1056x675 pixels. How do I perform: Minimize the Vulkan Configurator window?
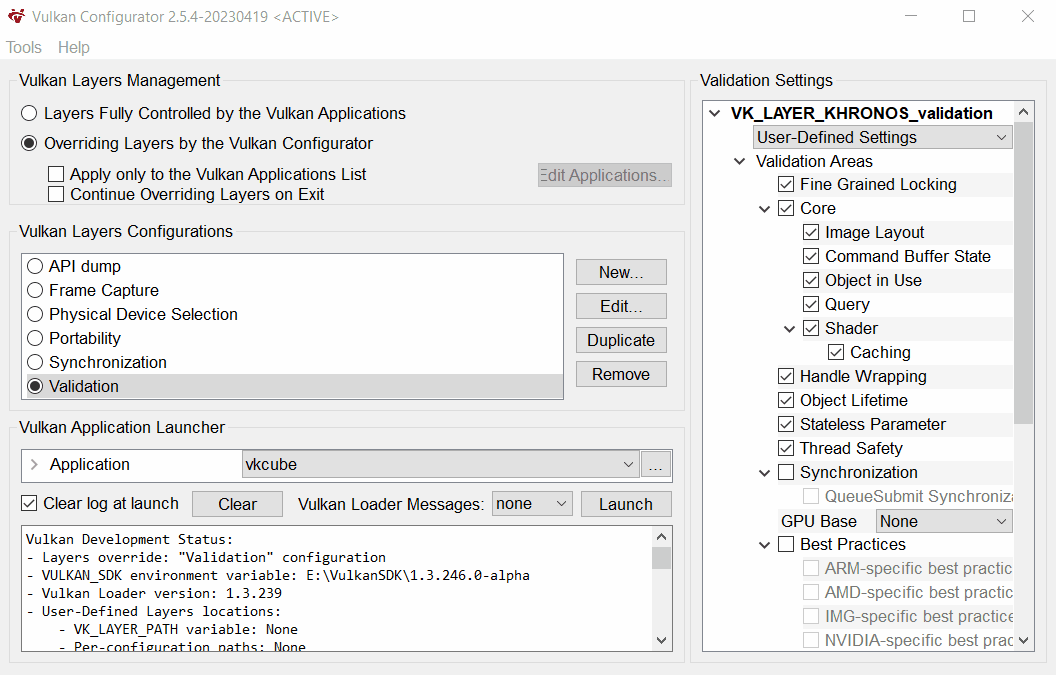tap(911, 16)
